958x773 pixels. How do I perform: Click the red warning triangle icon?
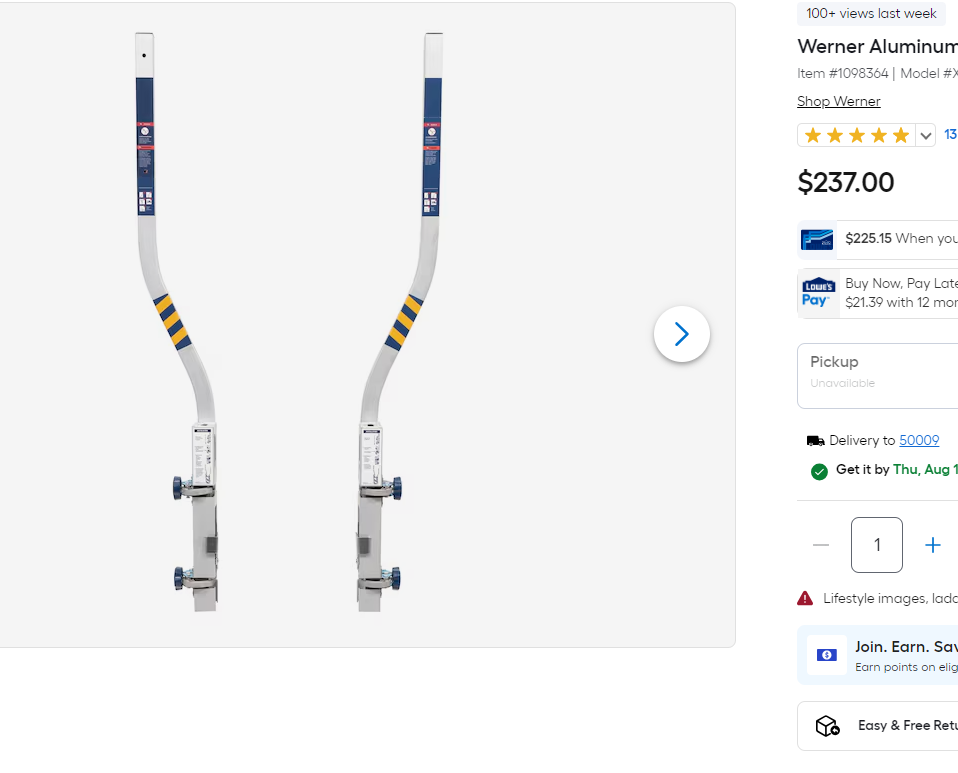click(x=805, y=598)
